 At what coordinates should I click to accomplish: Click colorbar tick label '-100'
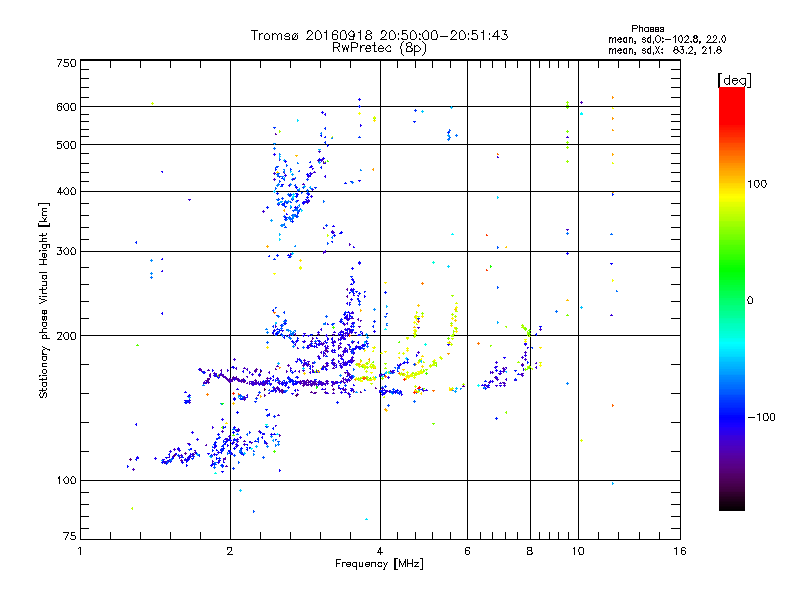[x=761, y=417]
